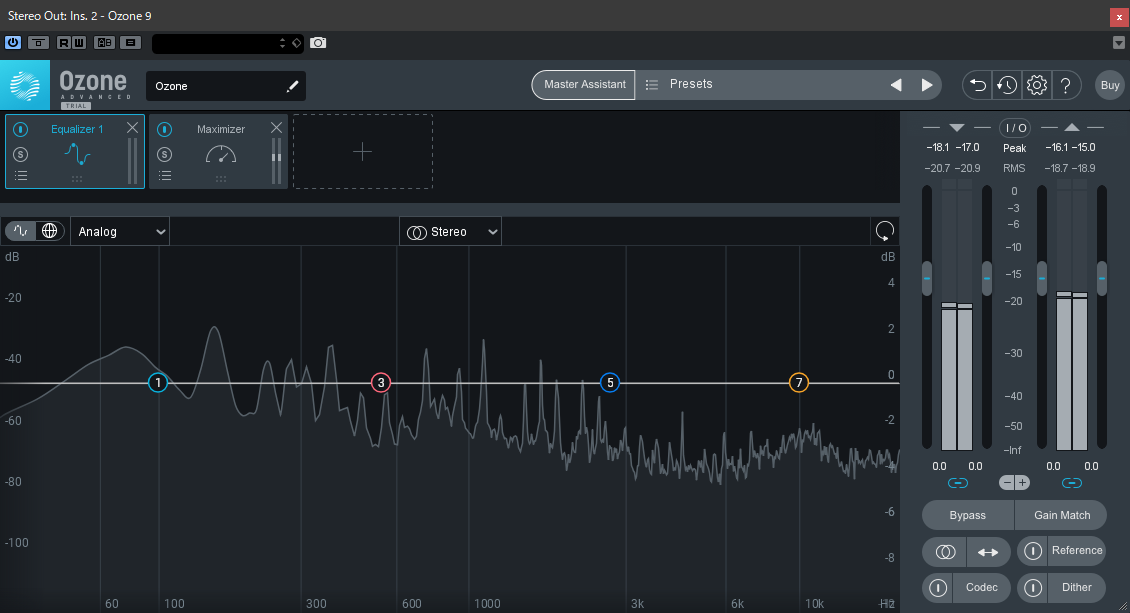Toggle mono sum overlapping circles icon
Screen dimensions: 1130x613
click(945, 552)
